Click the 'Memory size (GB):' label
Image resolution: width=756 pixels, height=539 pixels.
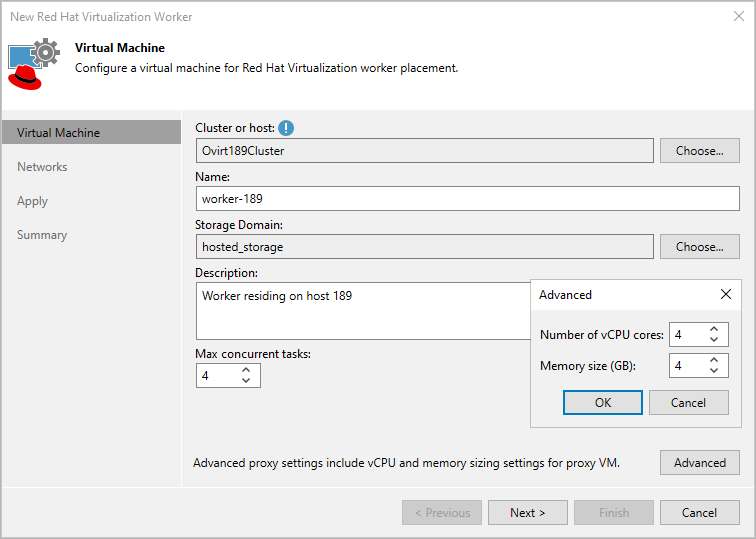click(588, 366)
